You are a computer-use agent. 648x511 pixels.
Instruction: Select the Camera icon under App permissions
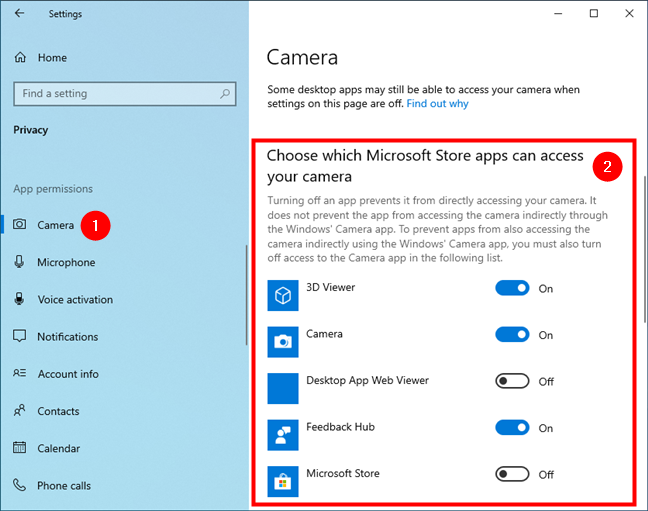19,224
